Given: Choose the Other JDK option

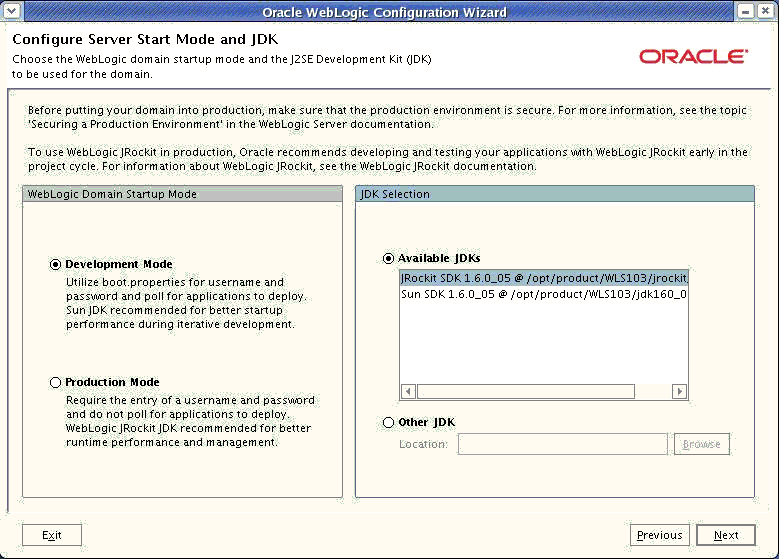Looking at the screenshot, I should 388,422.
